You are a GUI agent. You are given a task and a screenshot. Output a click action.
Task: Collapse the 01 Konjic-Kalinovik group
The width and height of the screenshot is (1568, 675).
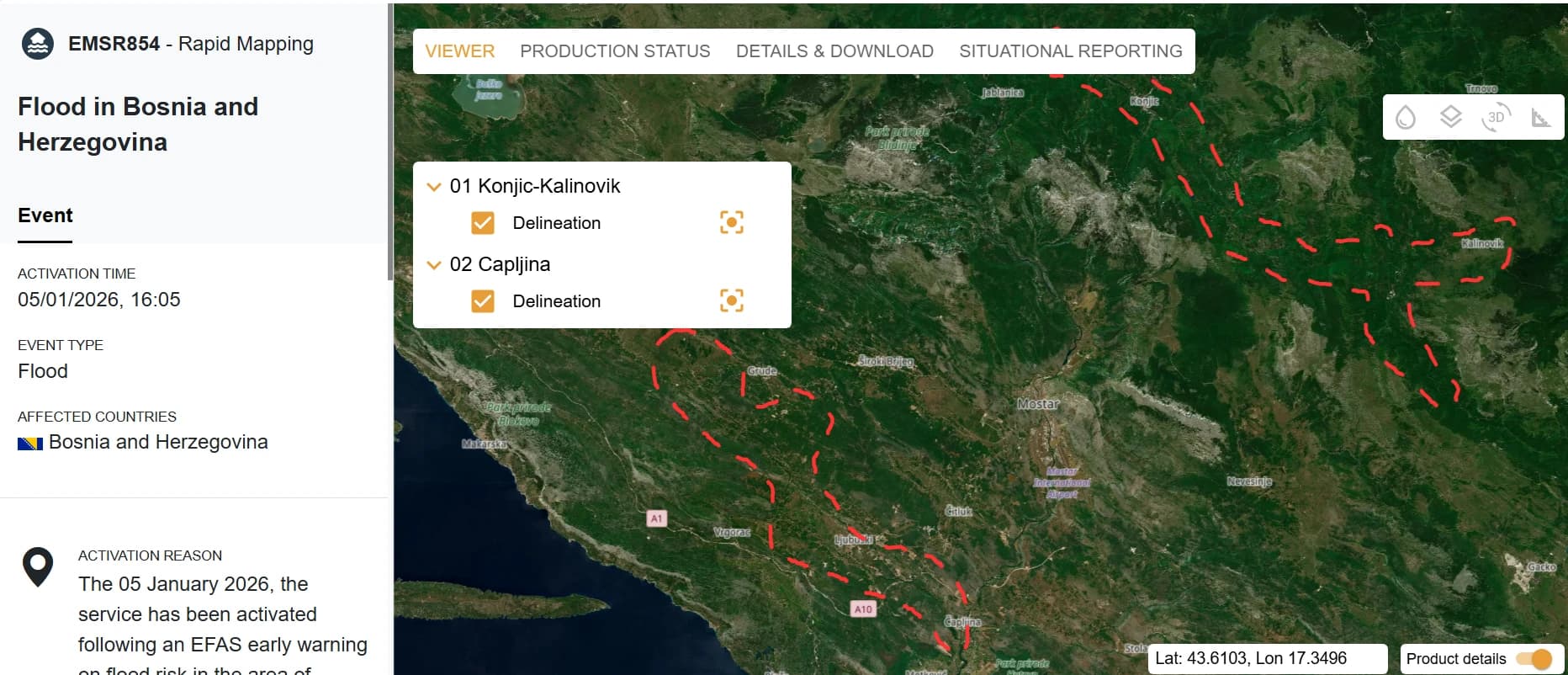[434, 186]
